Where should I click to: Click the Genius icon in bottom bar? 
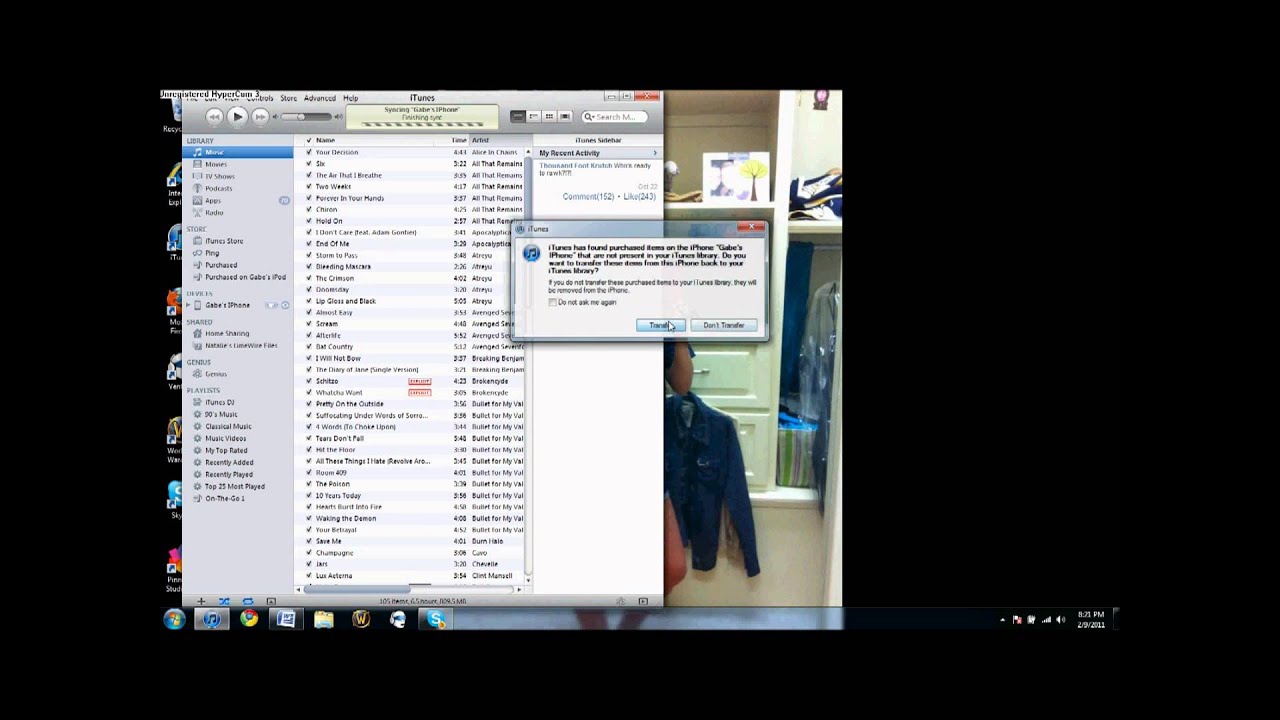(620, 601)
